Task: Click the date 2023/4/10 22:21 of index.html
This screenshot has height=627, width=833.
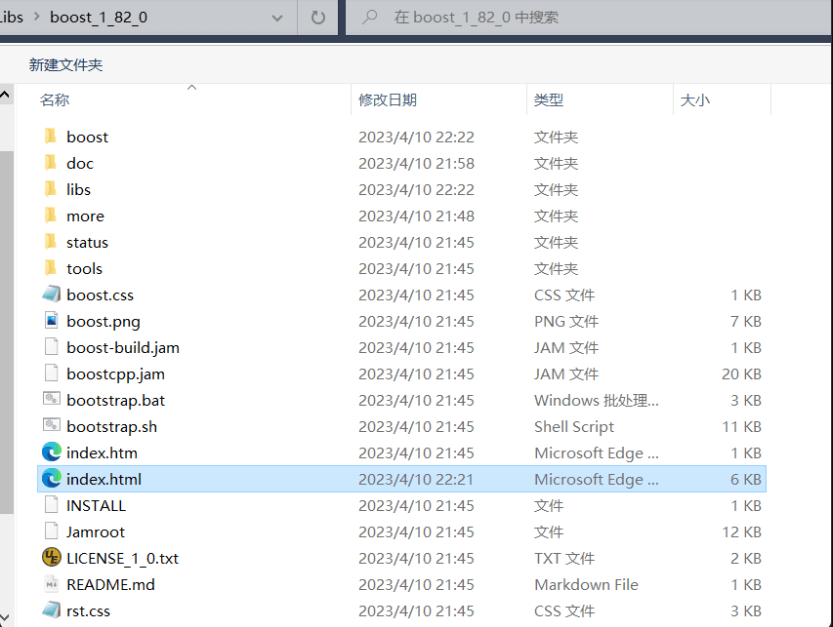Action: click(x=416, y=479)
